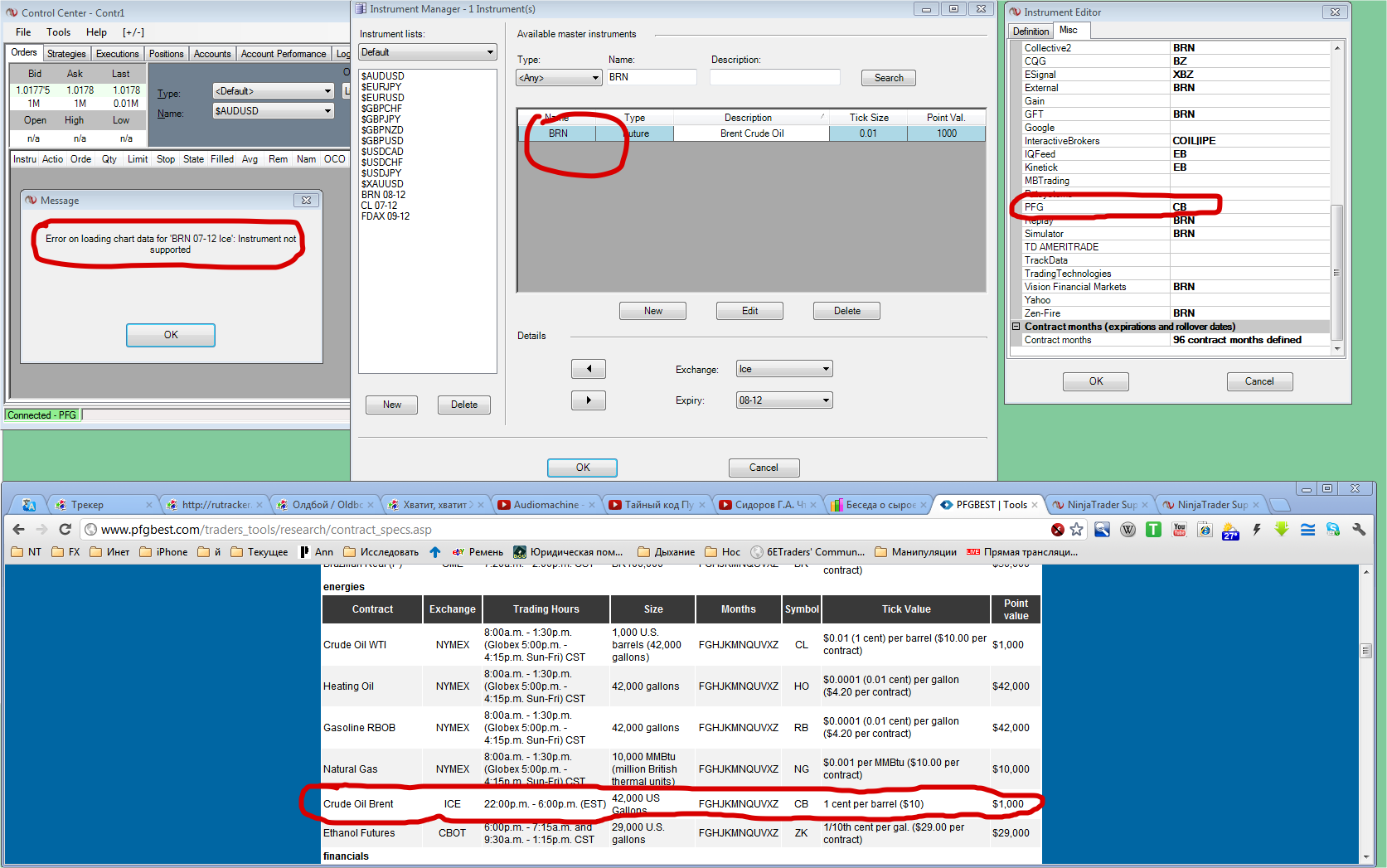Open the iPhone bookmark folder

pos(163,552)
